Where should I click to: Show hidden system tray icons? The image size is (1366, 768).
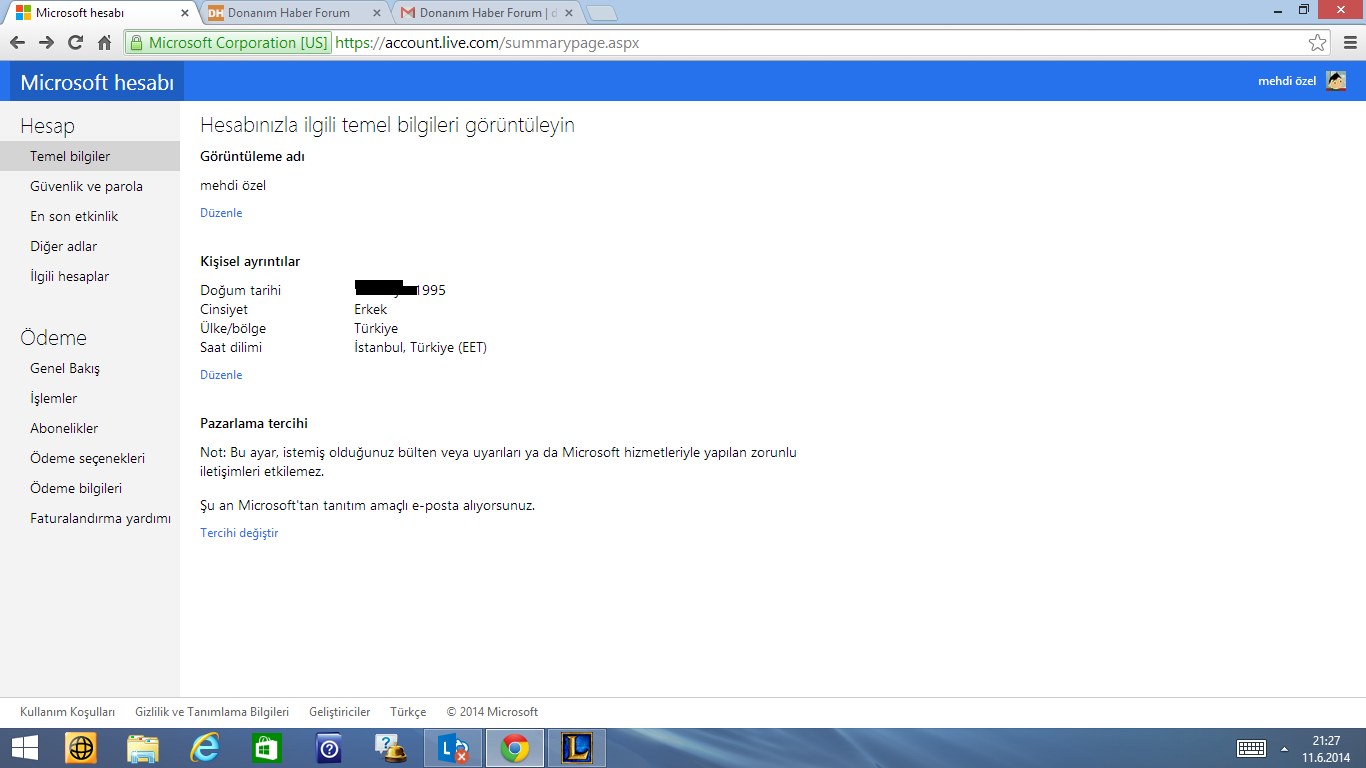1284,748
